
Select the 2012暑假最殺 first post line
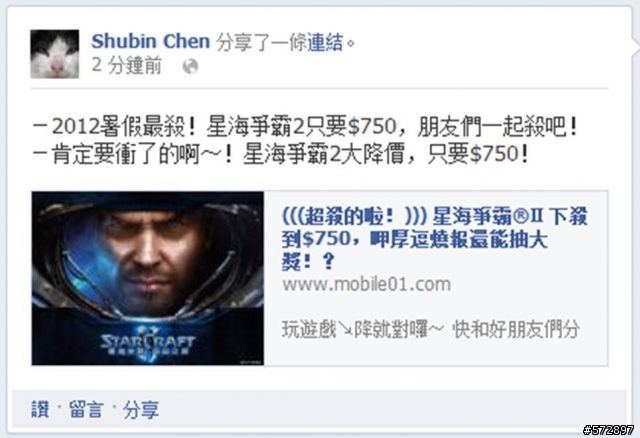point(305,127)
